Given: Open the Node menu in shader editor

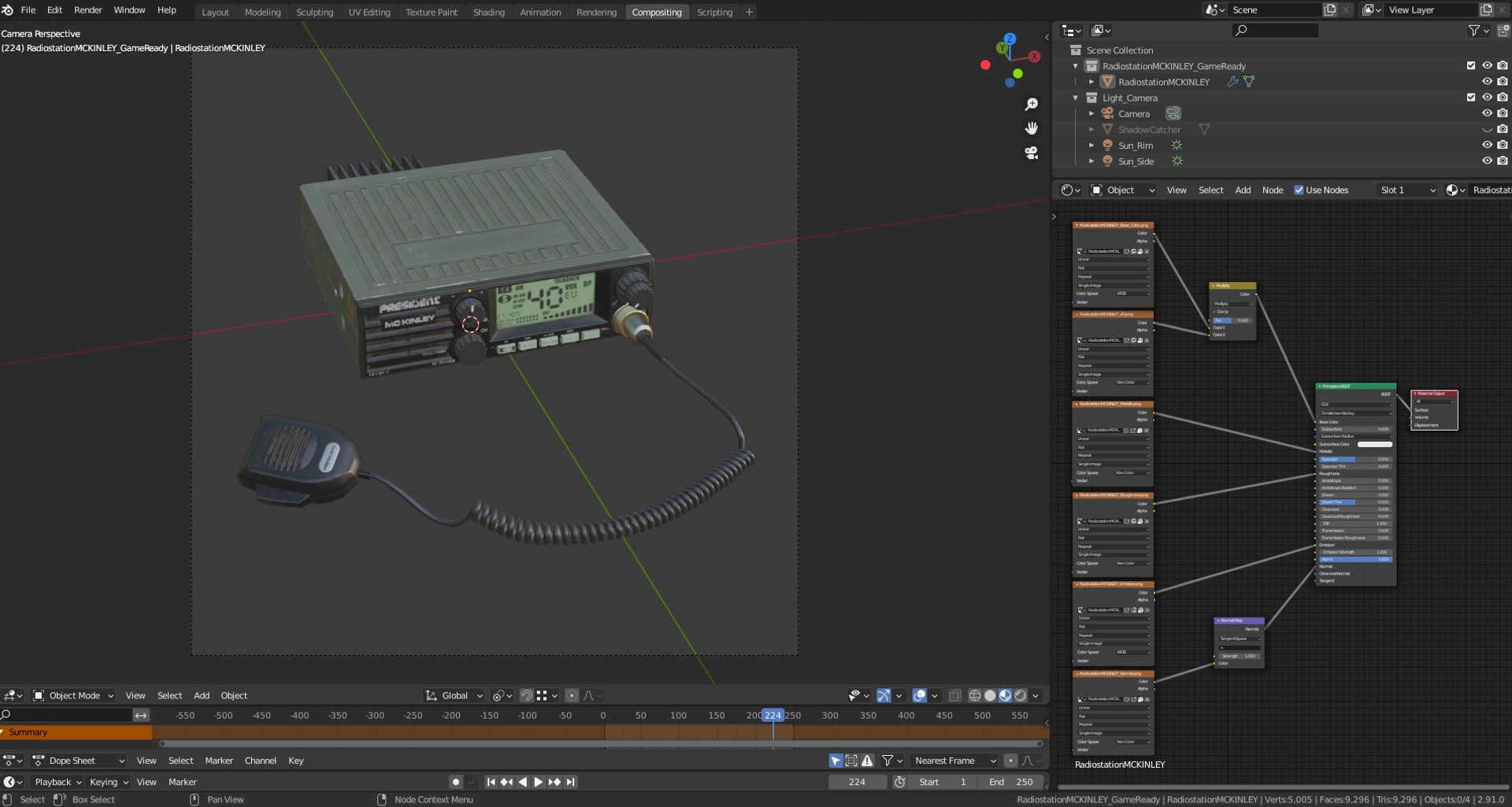Looking at the screenshot, I should point(1272,190).
